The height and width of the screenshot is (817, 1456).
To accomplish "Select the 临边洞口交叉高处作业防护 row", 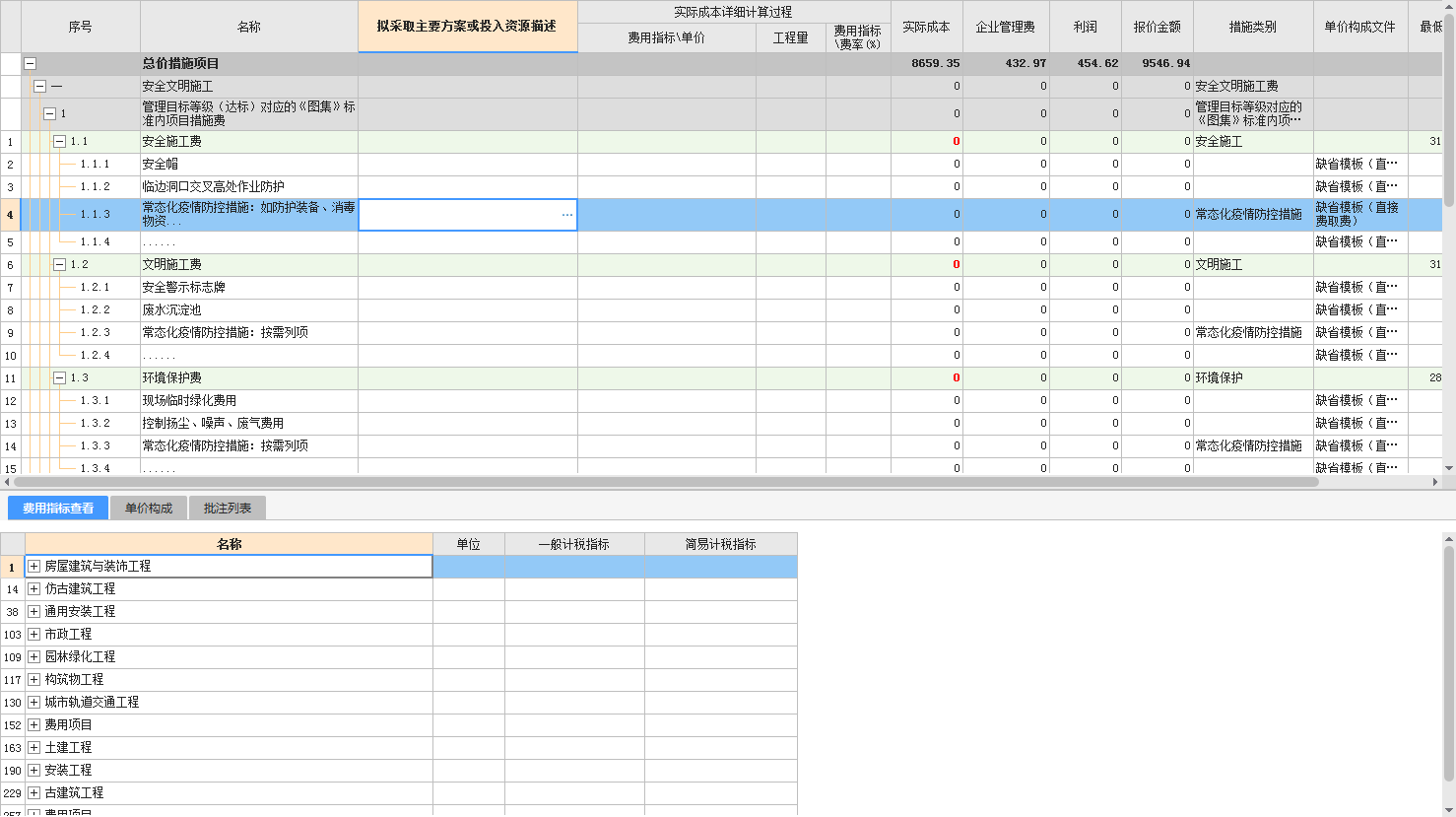I will click(249, 187).
